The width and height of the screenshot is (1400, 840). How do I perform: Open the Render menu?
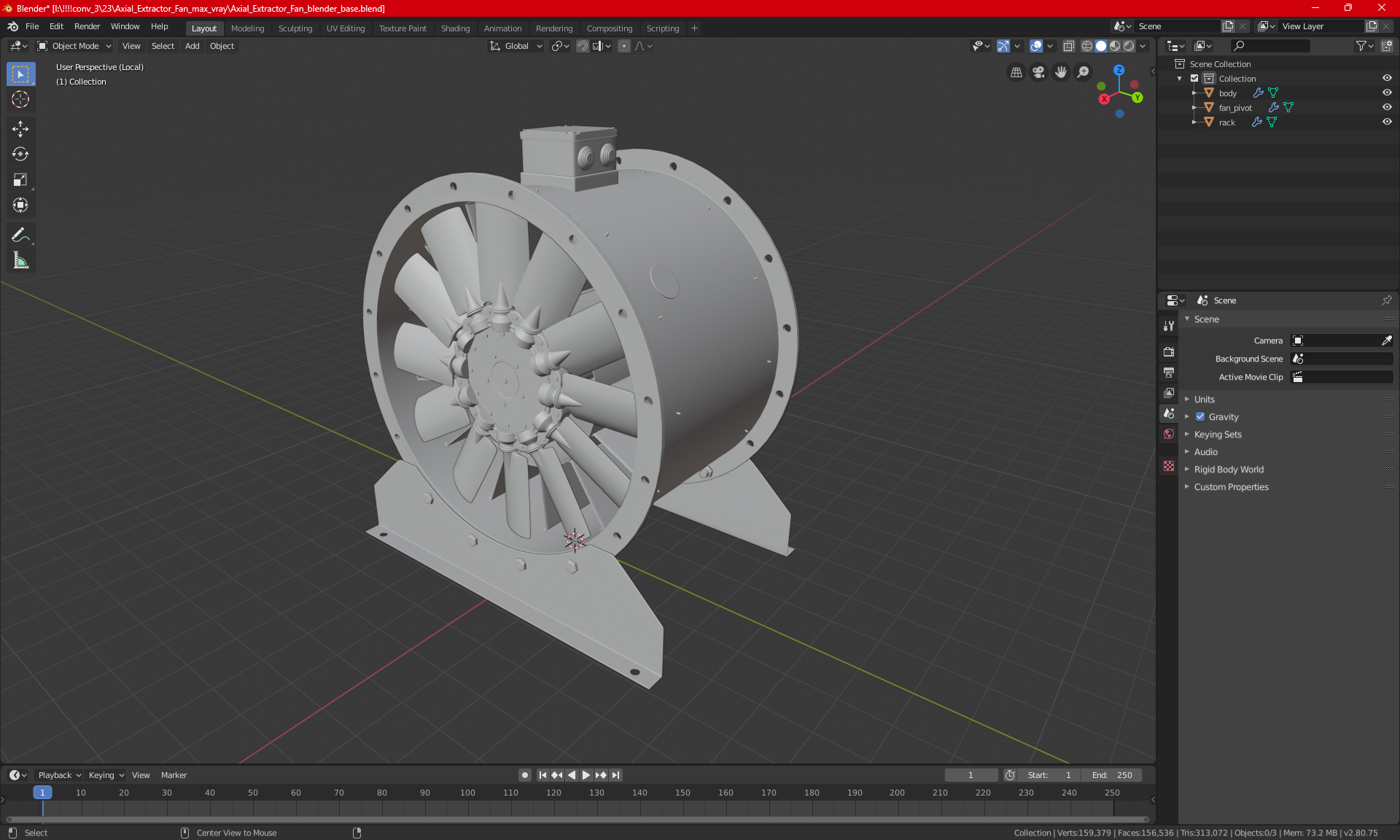point(87,26)
